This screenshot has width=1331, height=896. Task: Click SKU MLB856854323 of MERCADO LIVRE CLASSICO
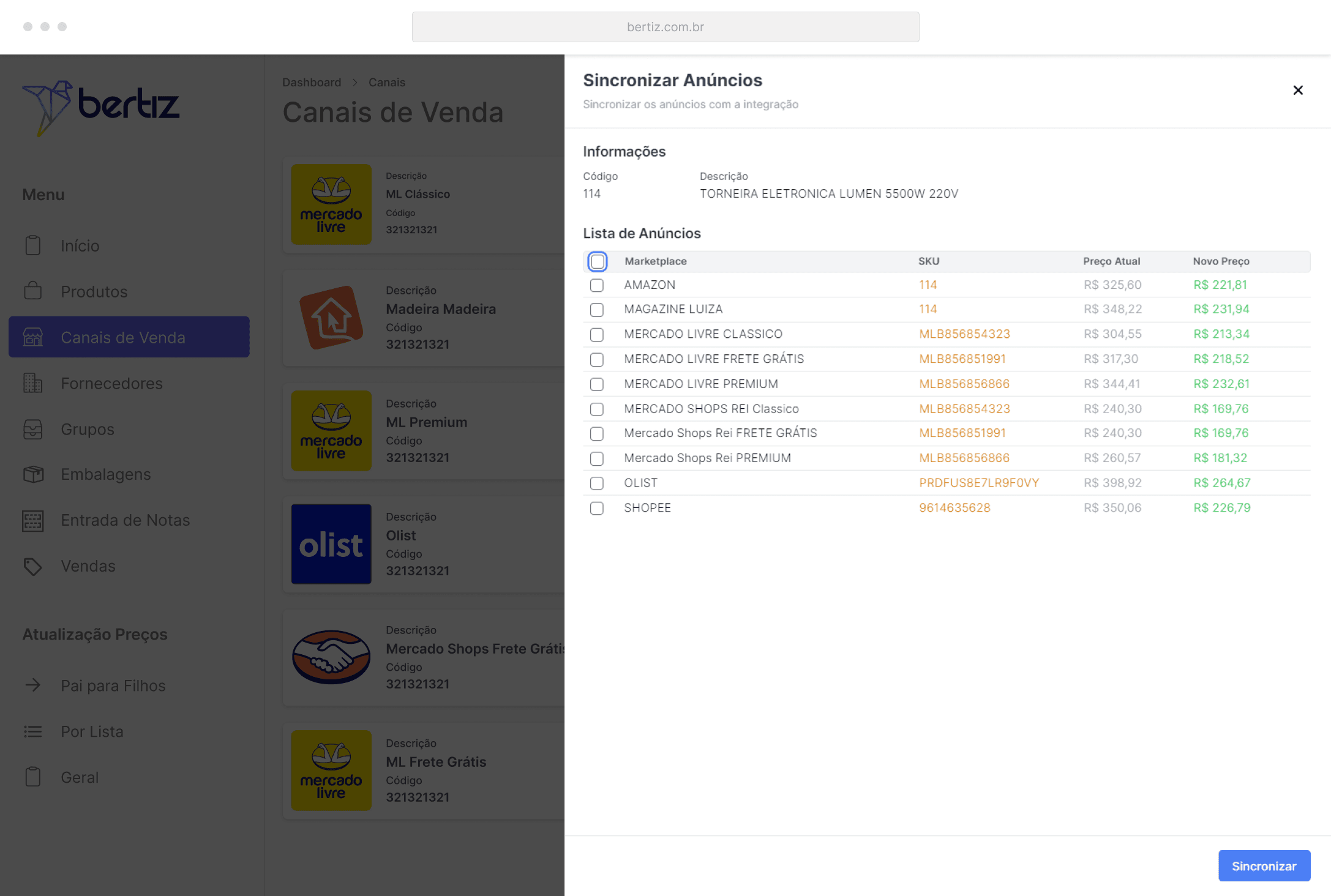pos(965,334)
